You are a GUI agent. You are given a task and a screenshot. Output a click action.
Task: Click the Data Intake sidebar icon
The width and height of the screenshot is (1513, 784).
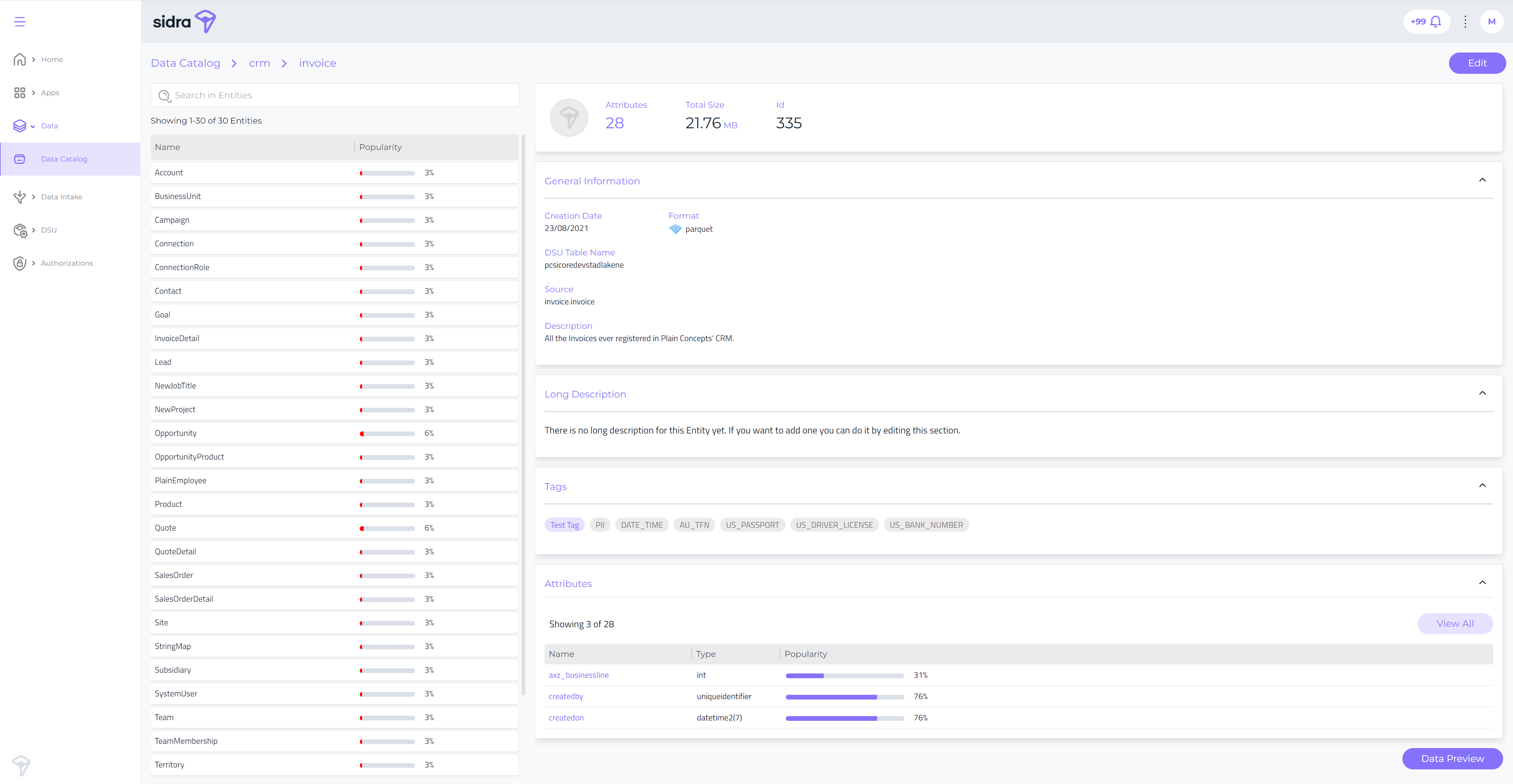click(19, 197)
